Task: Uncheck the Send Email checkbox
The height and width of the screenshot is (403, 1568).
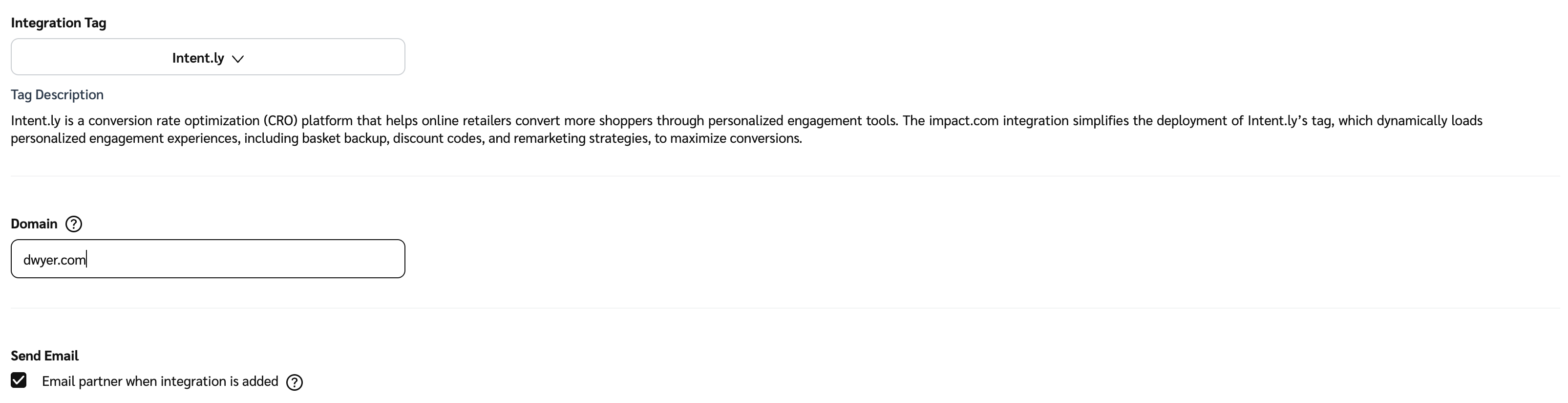Action: click(19, 381)
